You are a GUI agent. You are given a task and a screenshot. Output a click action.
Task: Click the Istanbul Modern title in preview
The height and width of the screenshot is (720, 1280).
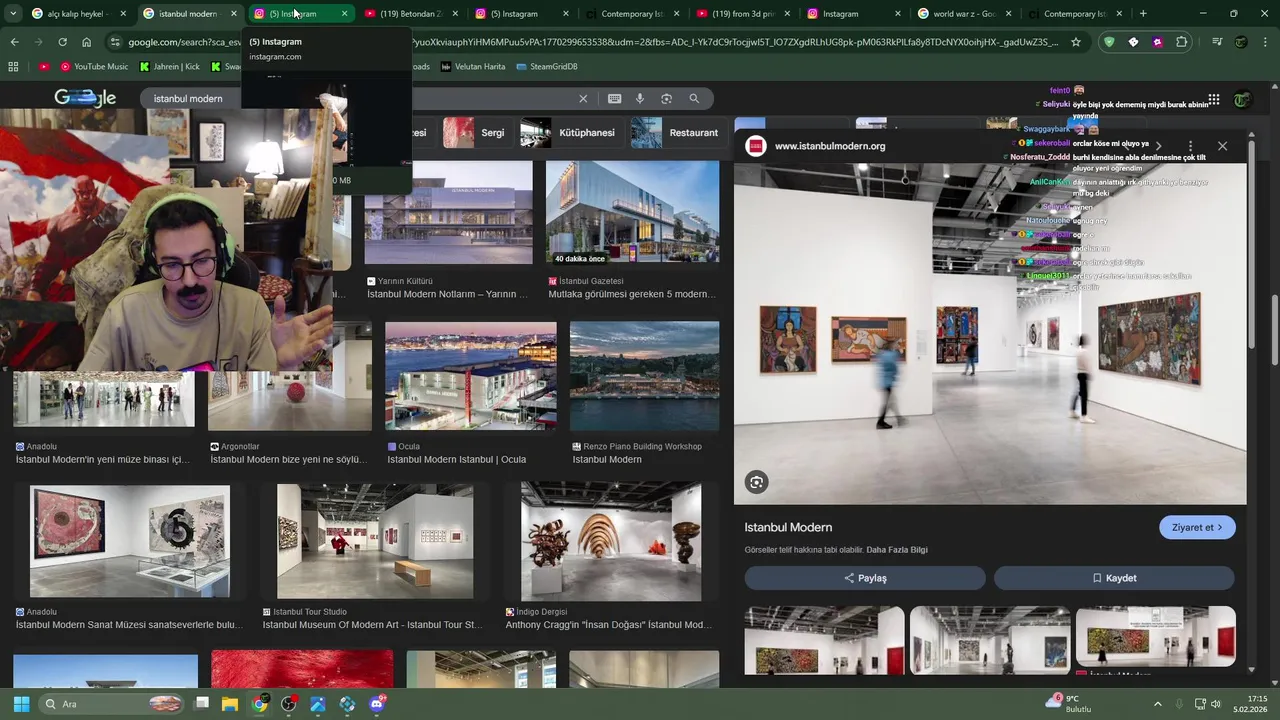788,527
